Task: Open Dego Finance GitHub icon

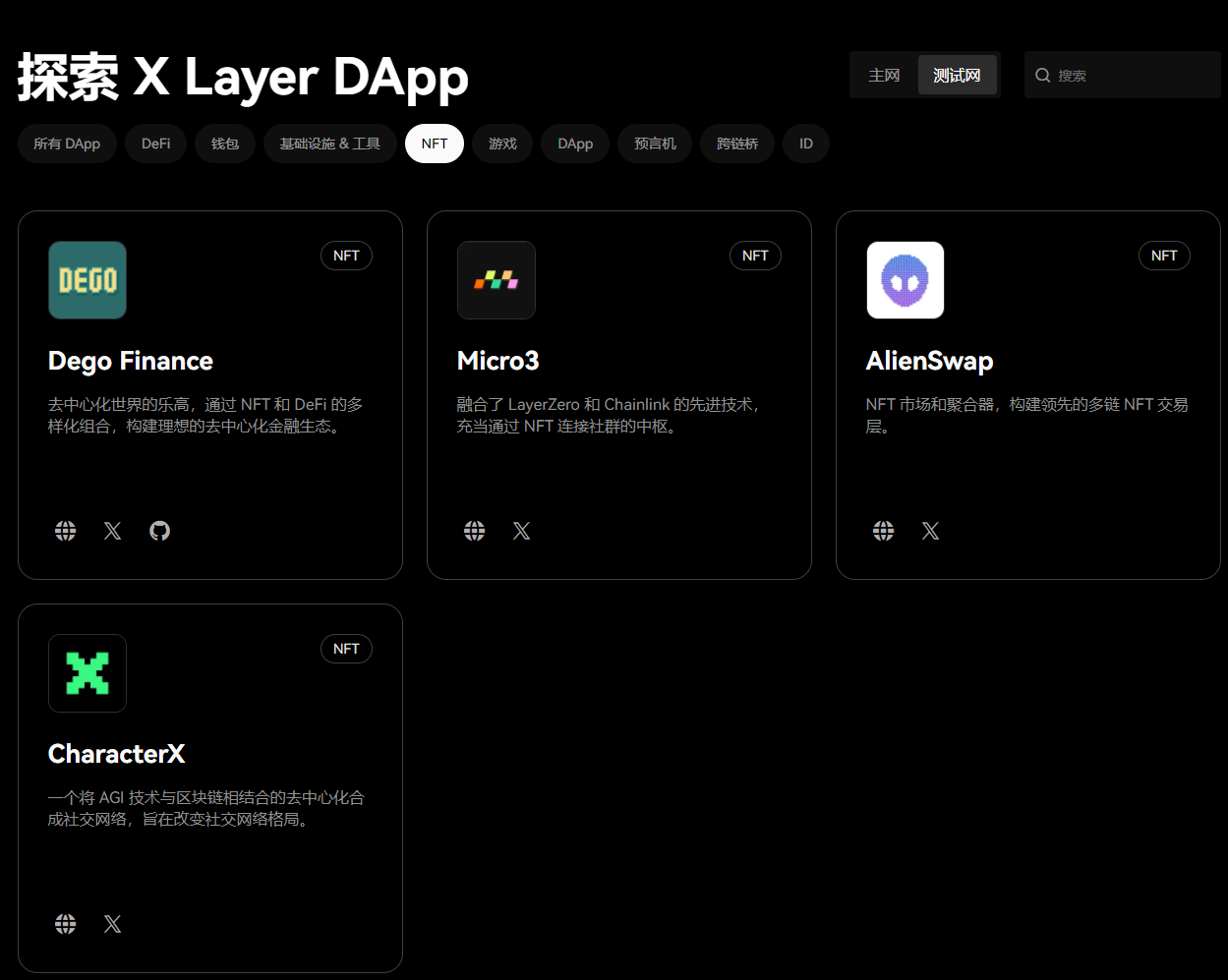Action: (160, 531)
